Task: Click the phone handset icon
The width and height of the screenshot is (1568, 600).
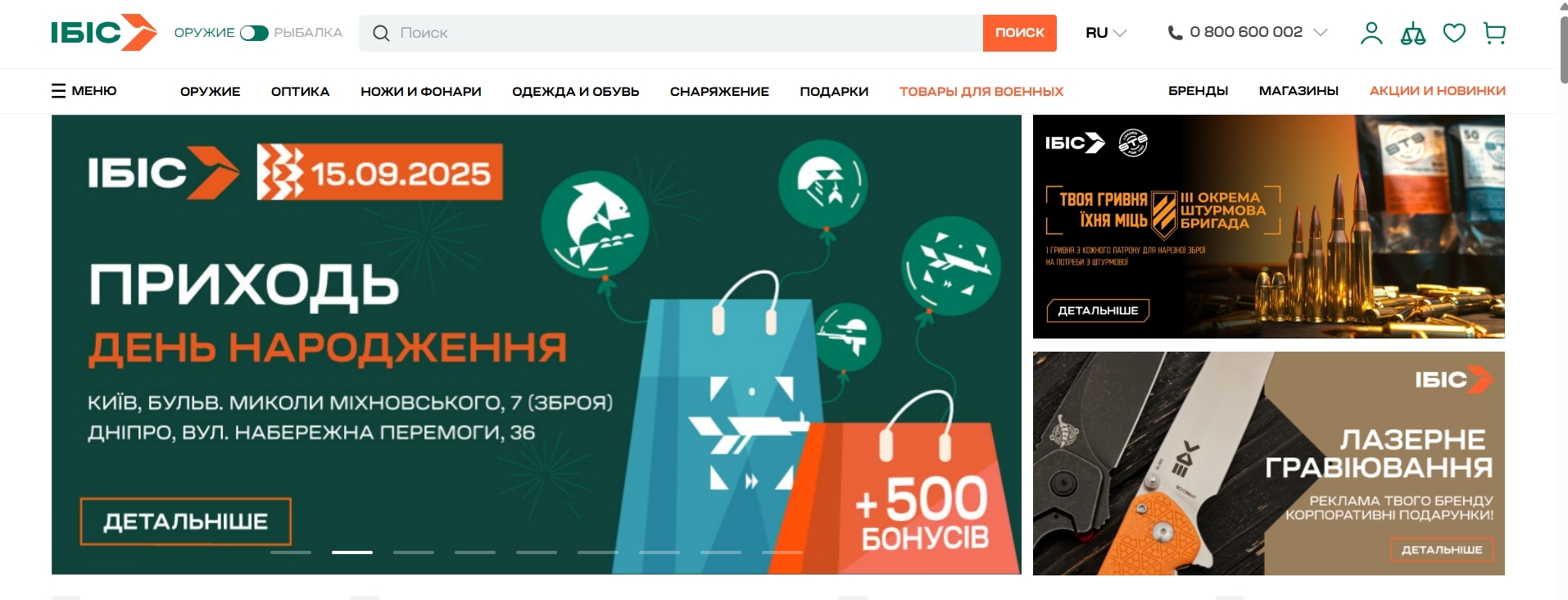Action: click(1175, 33)
